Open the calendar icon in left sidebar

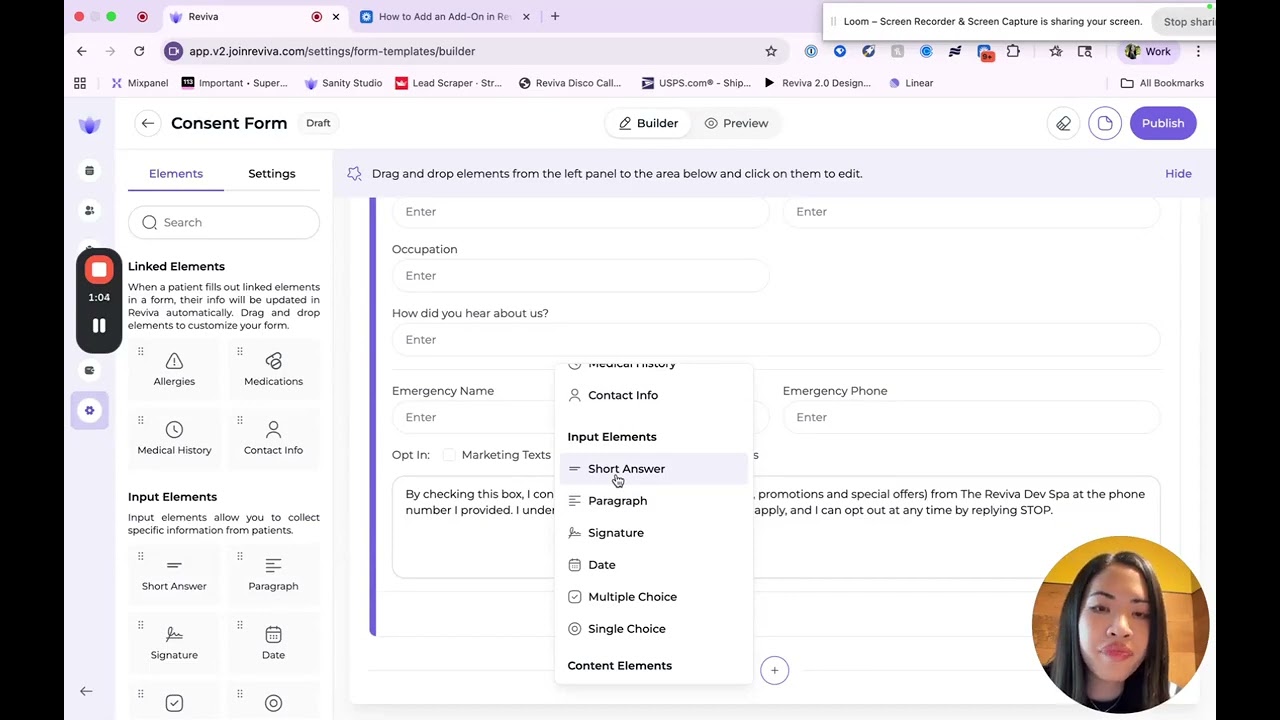[89, 171]
